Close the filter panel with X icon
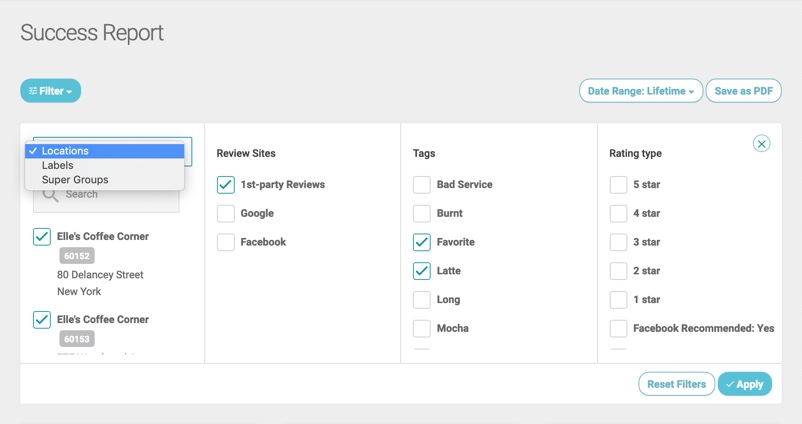802x424 pixels. pos(761,144)
